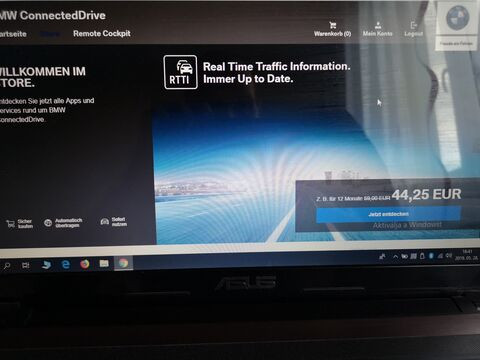Launch Microsoft Edge from the taskbar

pos(66,264)
